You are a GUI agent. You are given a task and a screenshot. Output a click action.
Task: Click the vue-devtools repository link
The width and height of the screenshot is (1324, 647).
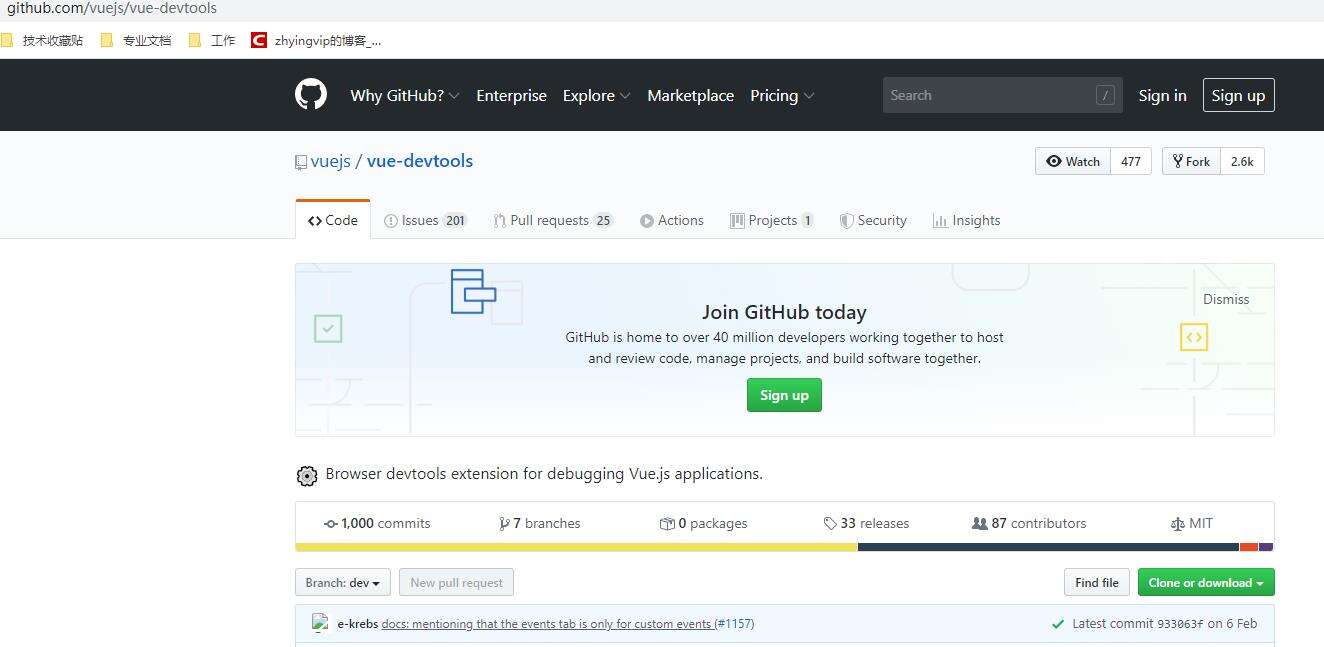coord(420,161)
